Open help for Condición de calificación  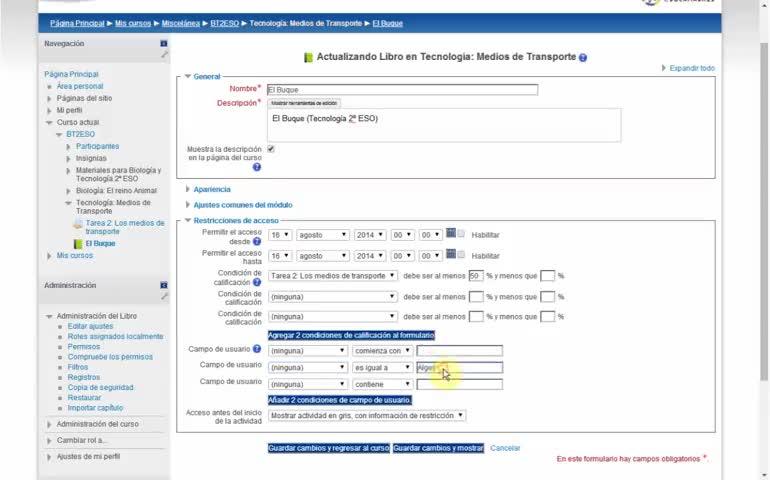tap(257, 282)
